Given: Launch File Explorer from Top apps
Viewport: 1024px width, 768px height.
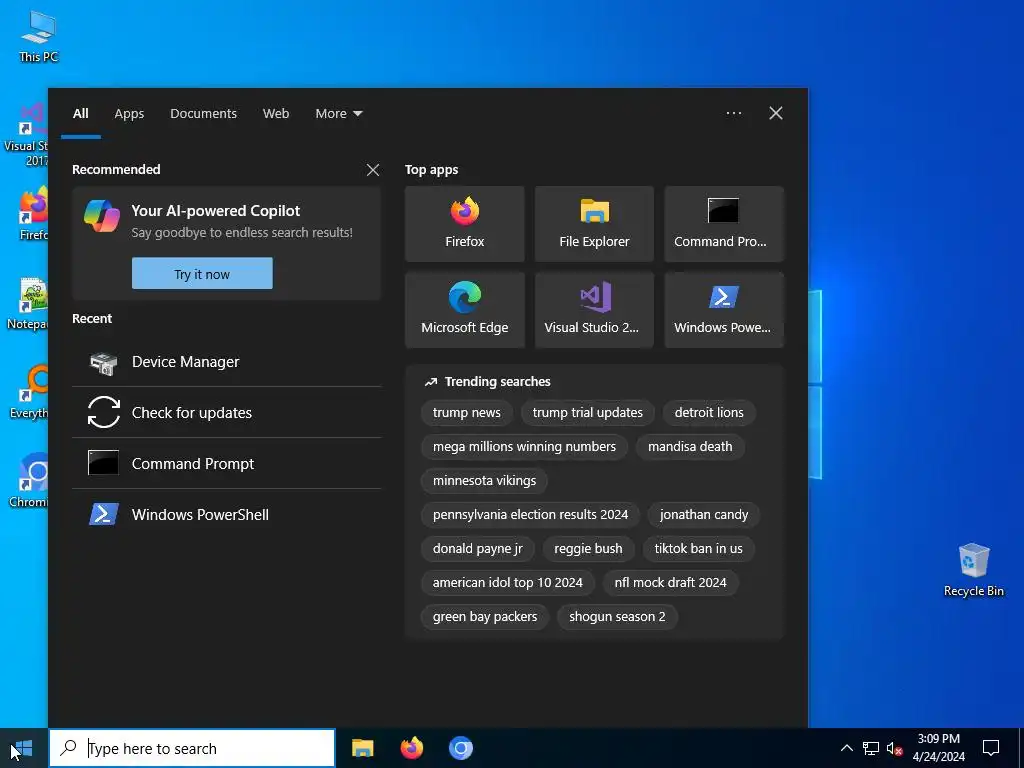Looking at the screenshot, I should (594, 224).
